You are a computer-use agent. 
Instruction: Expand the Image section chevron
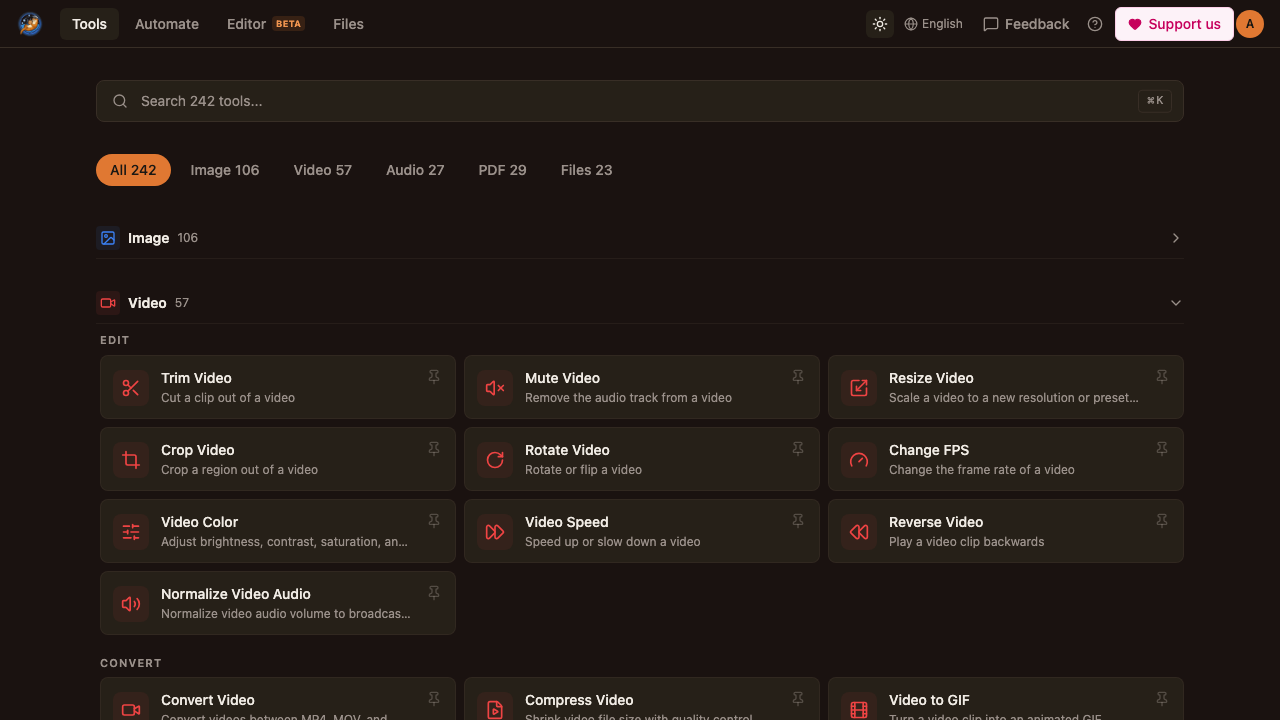click(1176, 238)
